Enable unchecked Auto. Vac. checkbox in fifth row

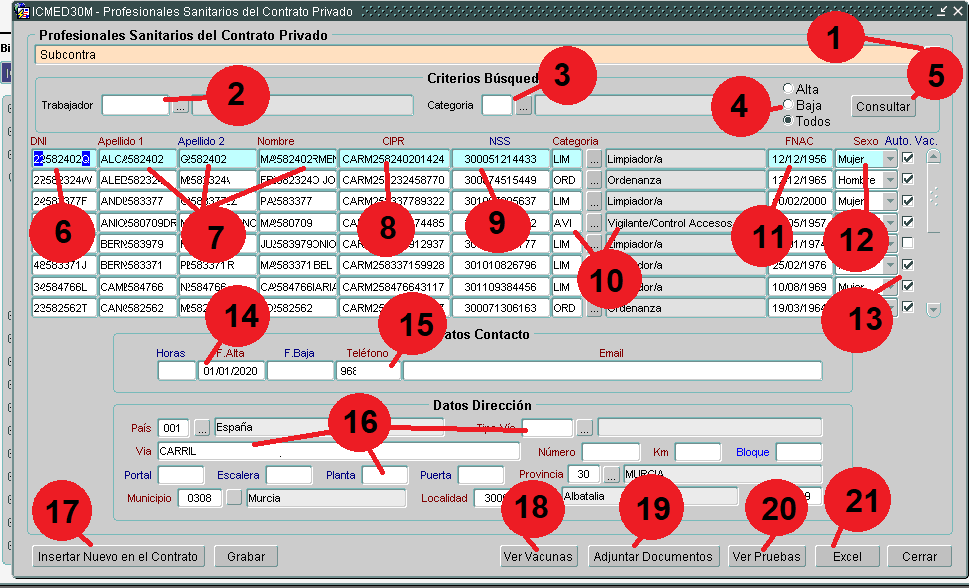[x=908, y=244]
